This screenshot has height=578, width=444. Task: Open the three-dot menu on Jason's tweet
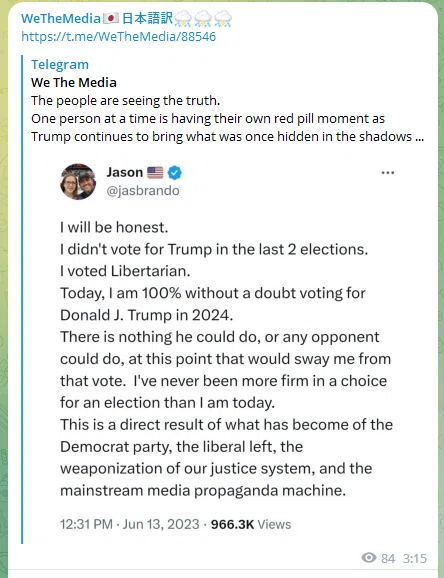388,173
